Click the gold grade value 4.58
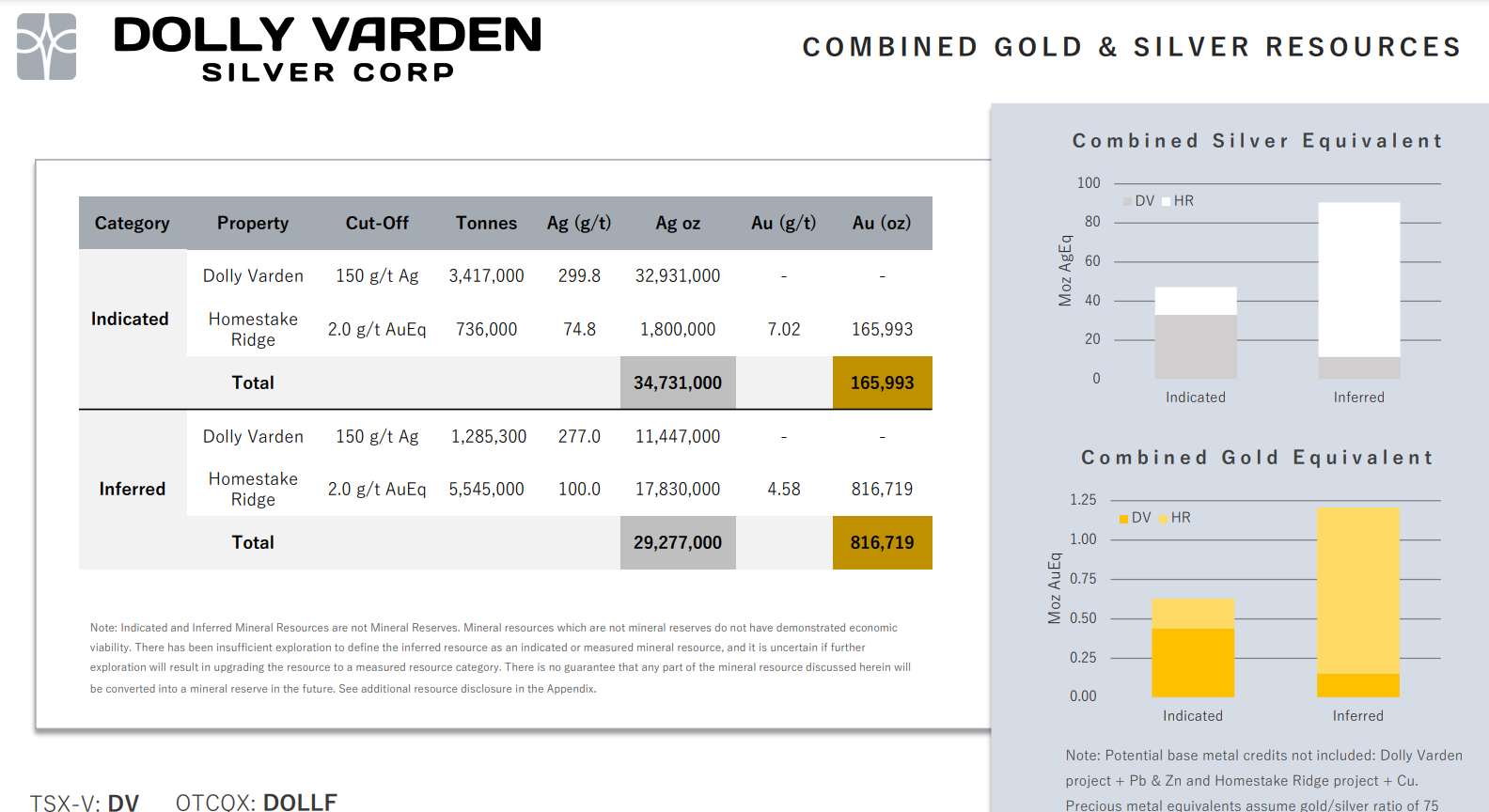Viewport: 1489px width, 812px height. pos(783,490)
